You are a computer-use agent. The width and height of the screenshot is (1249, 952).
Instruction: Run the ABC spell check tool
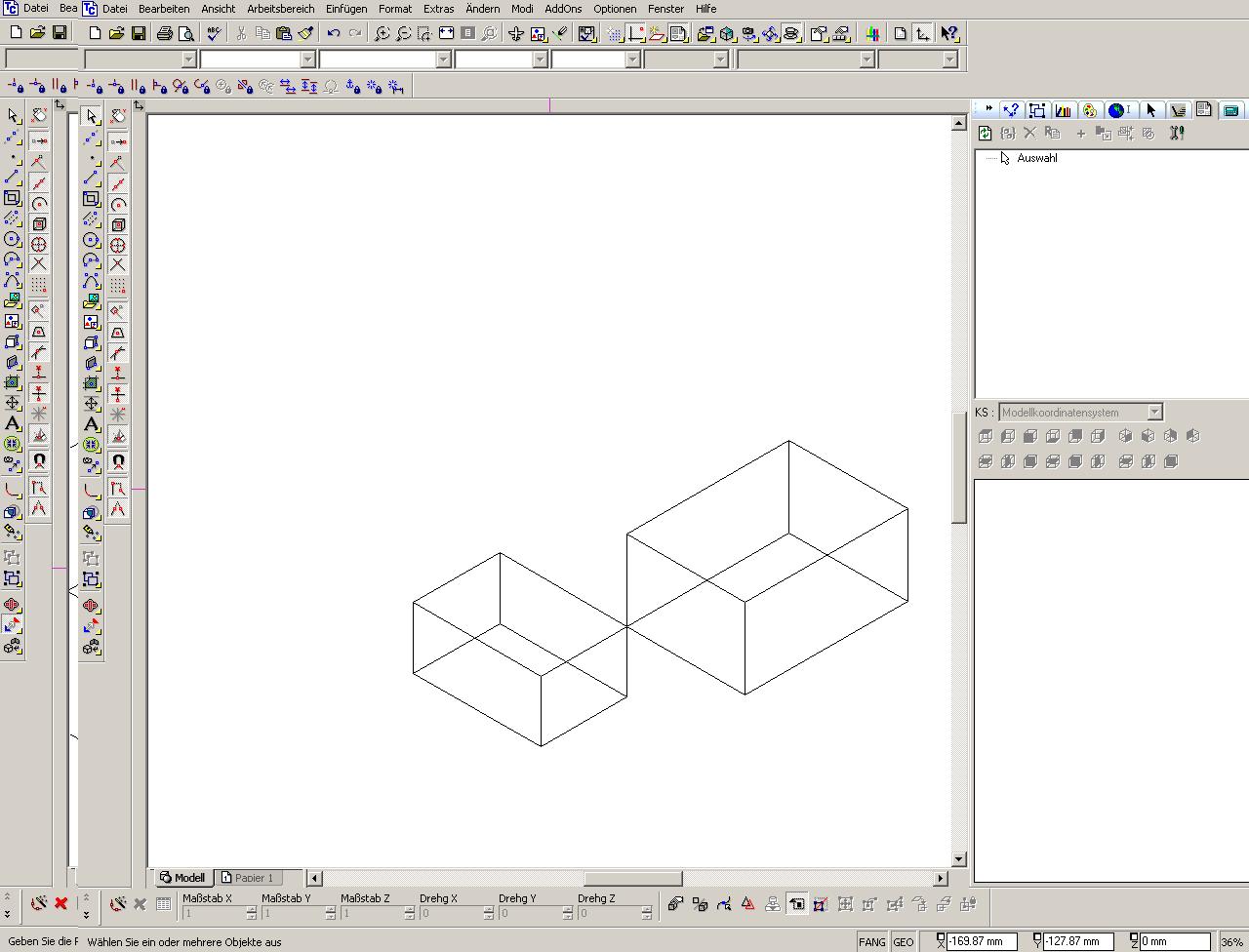coord(215,33)
